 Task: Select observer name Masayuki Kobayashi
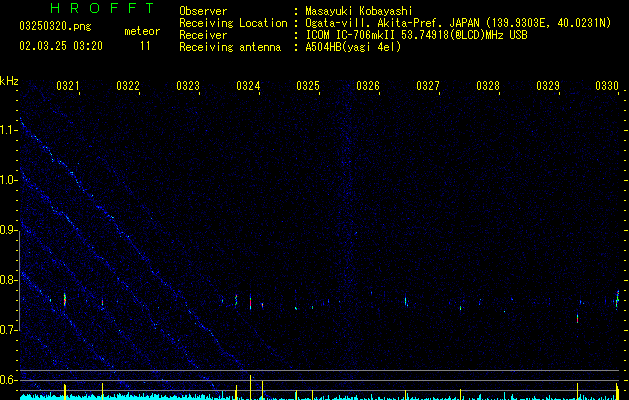point(359,11)
